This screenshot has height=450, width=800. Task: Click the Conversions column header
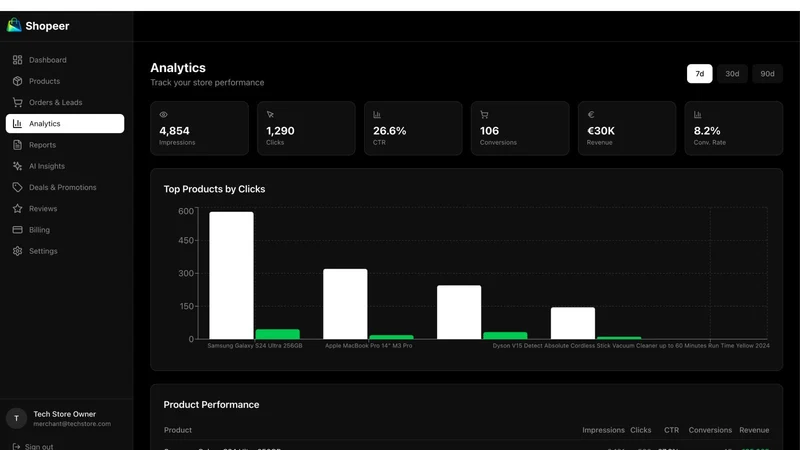tap(710, 430)
